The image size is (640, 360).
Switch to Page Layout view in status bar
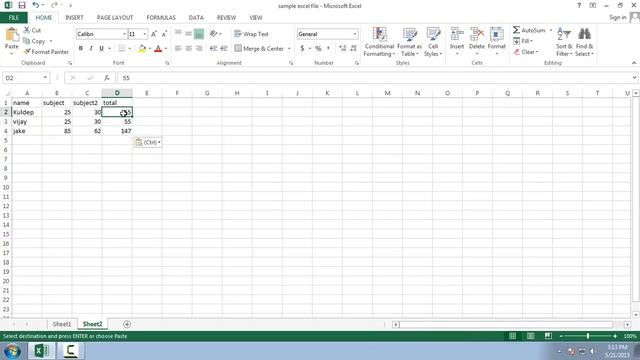[x=530, y=336]
